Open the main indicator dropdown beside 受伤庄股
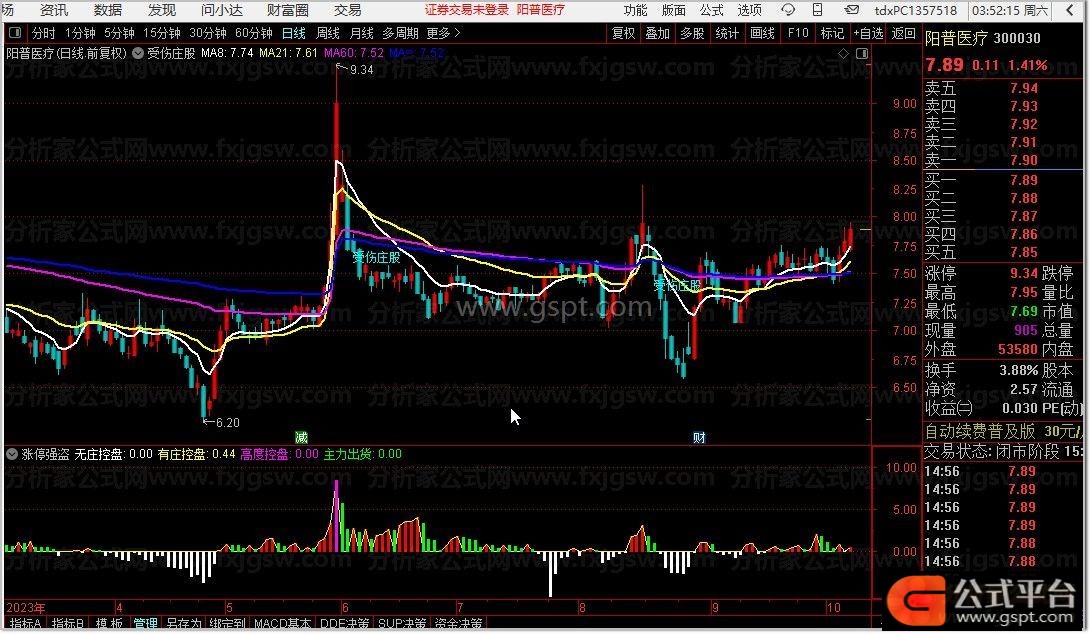The height and width of the screenshot is (634, 1092). point(137,53)
